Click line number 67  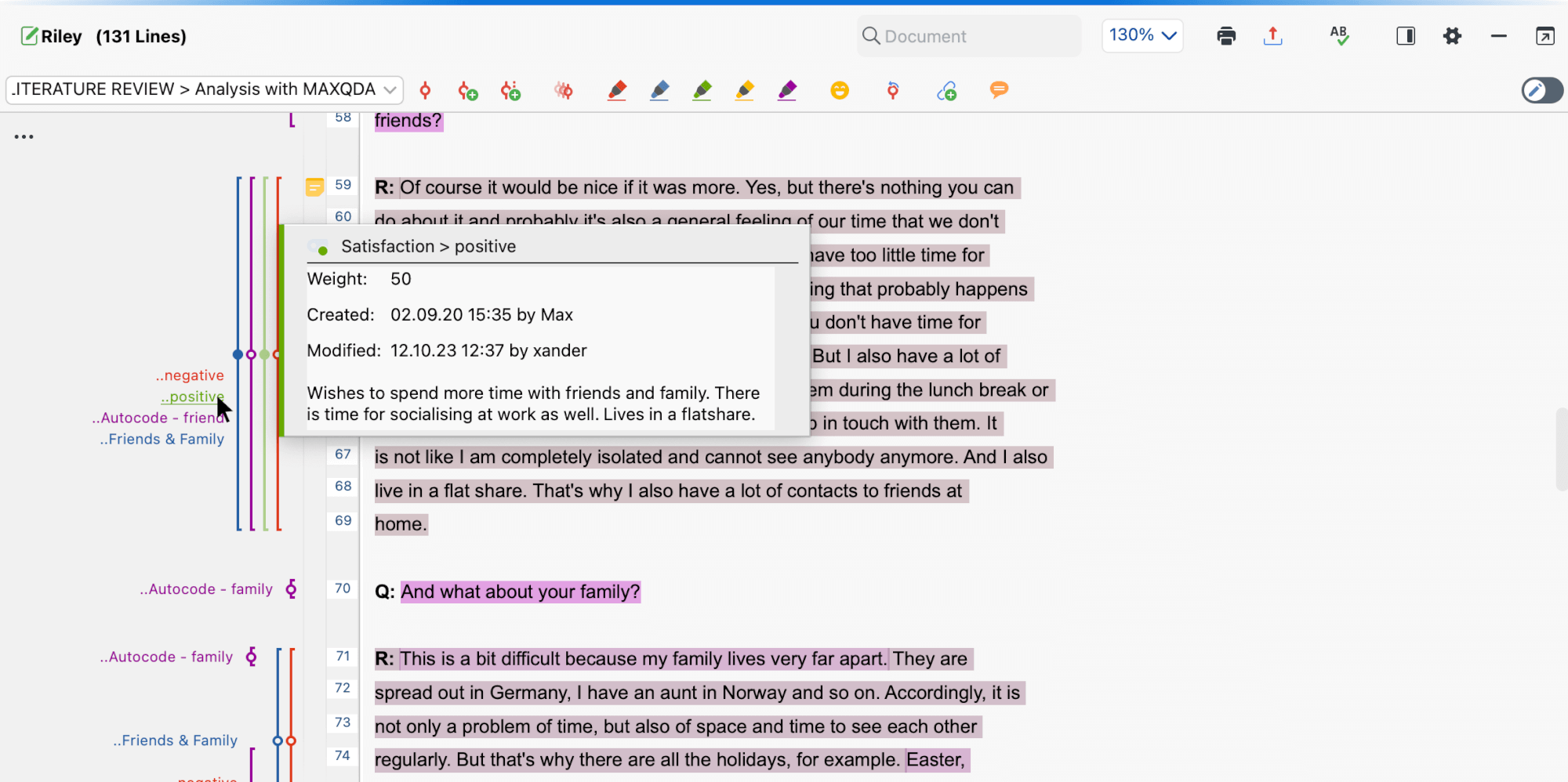[x=343, y=454]
